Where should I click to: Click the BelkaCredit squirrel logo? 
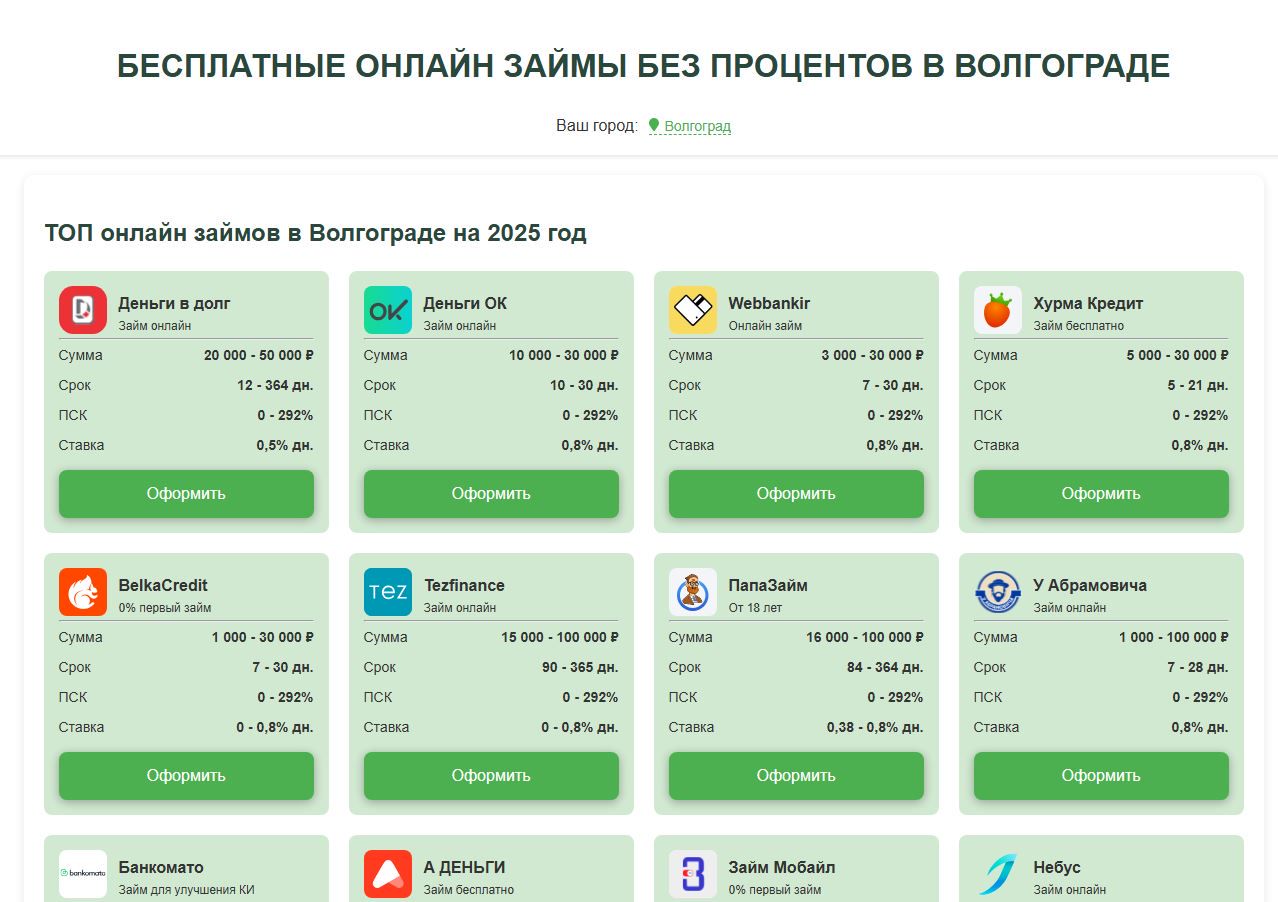pos(82,592)
